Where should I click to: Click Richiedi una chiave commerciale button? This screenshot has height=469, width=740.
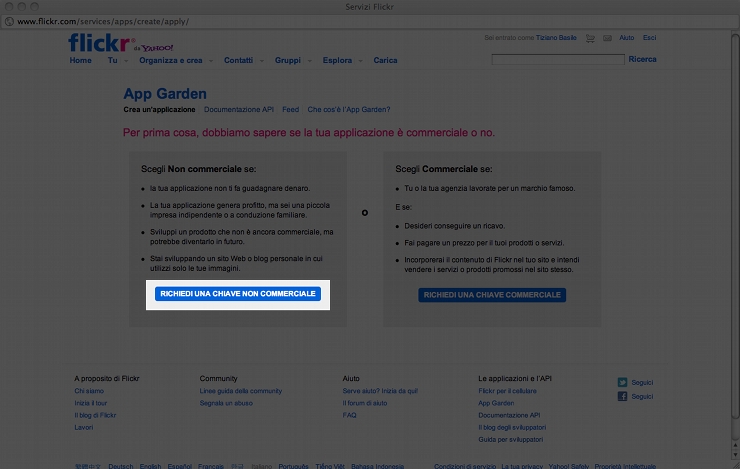click(492, 295)
